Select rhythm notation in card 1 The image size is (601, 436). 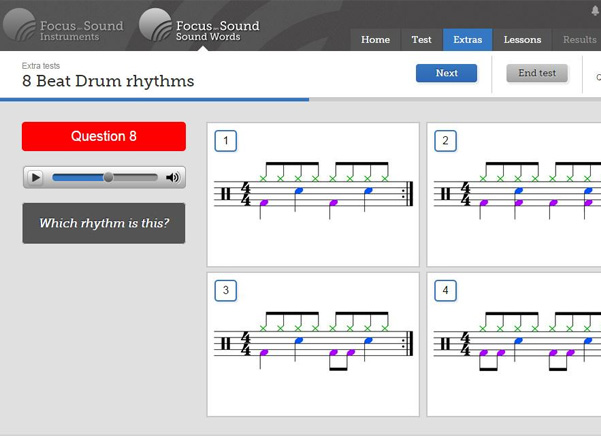tap(314, 190)
